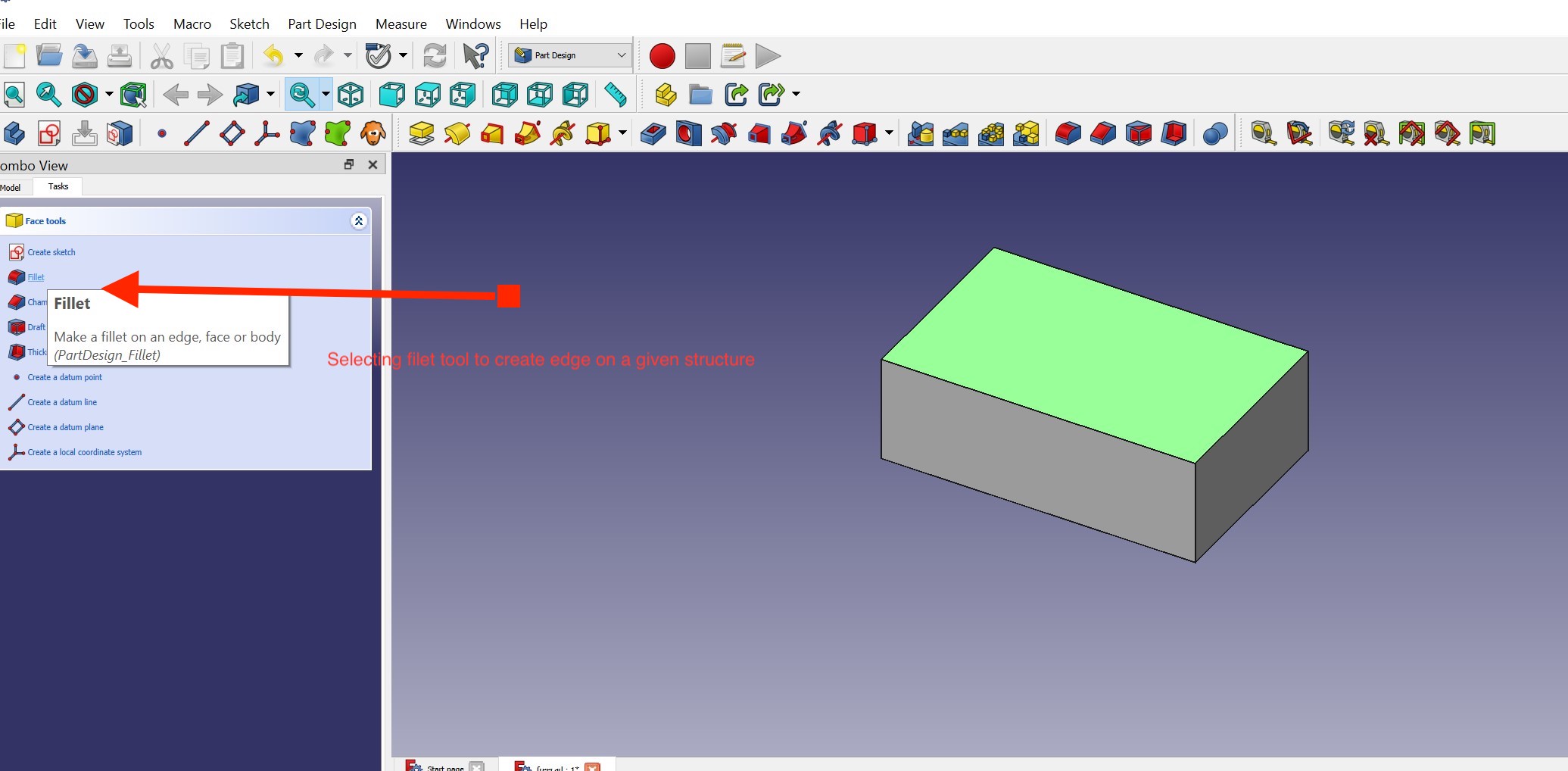Save the document using the Save icon
Screen dimensions: 1568x771
point(85,56)
